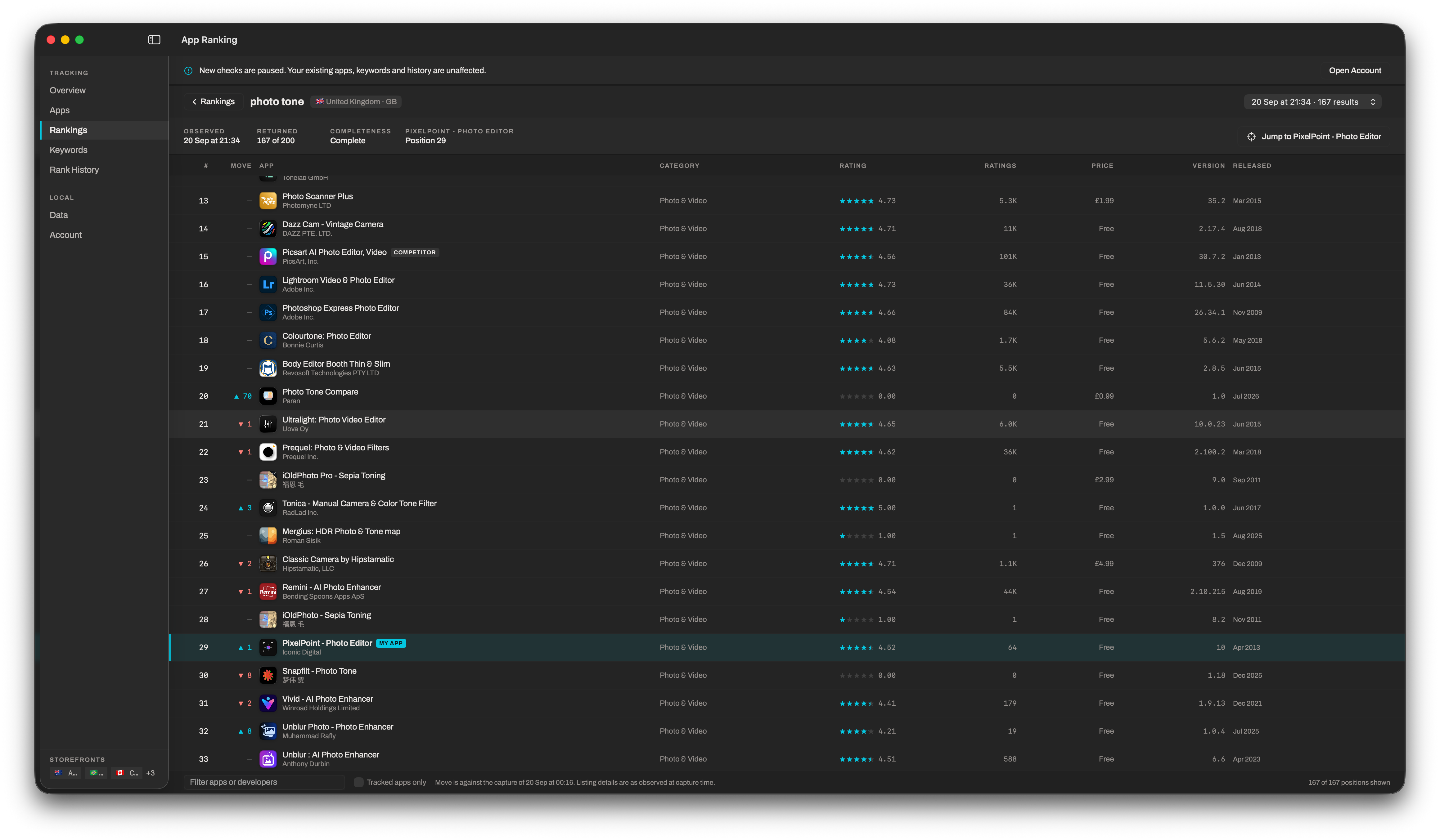This screenshot has height=840, width=1440.
Task: Click Open Account link
Action: [1354, 71]
